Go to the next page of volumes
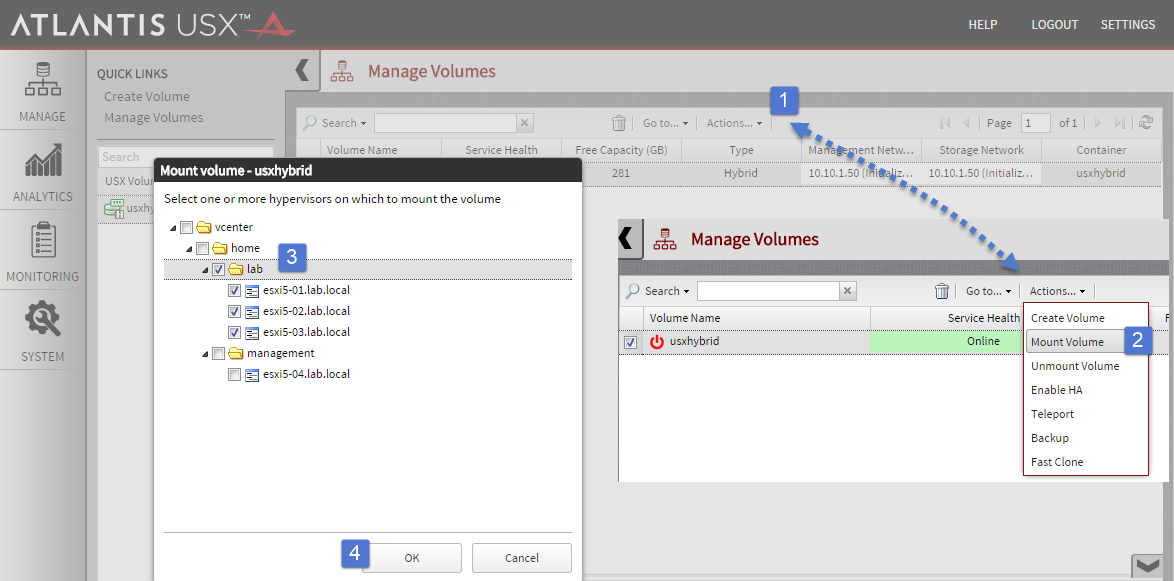The image size is (1174, 581). tap(1098, 123)
